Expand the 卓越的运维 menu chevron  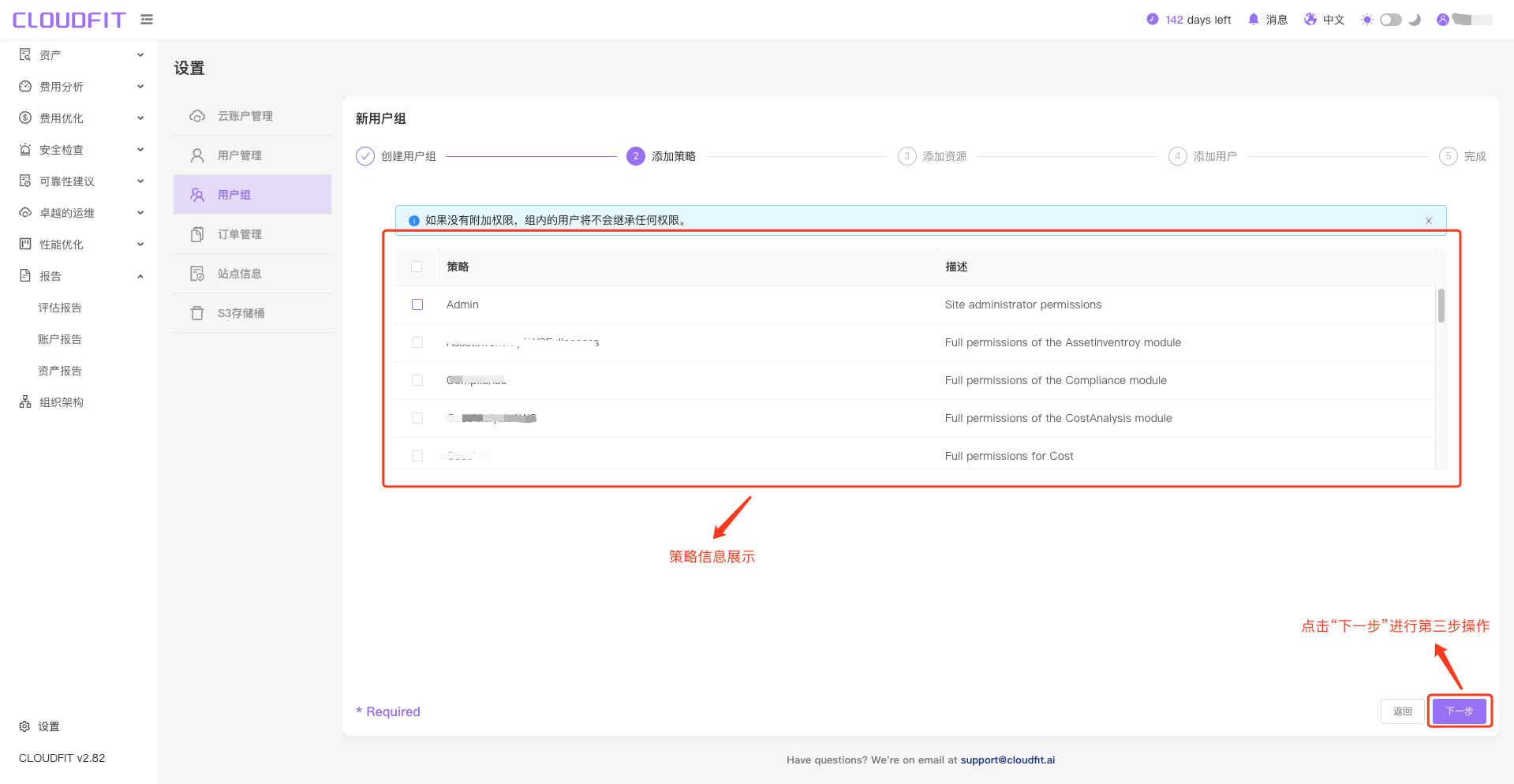click(x=140, y=212)
